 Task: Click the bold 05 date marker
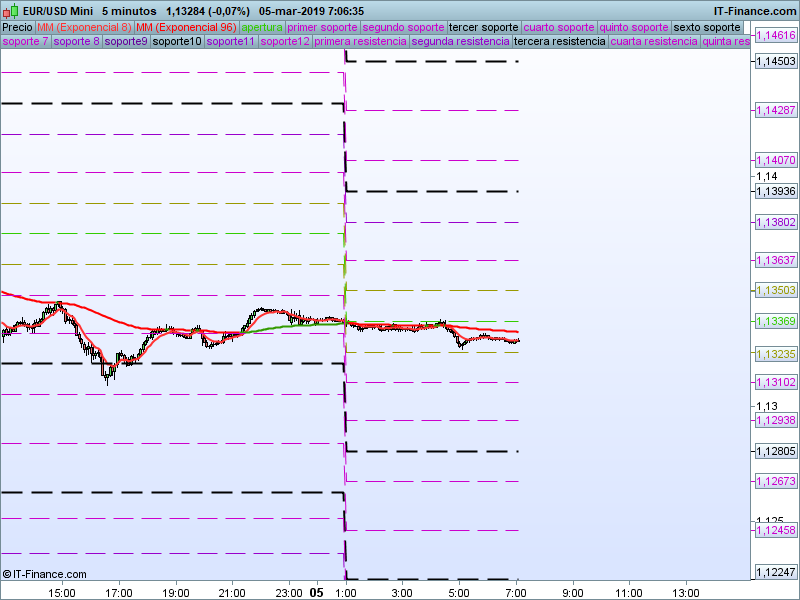(317, 593)
